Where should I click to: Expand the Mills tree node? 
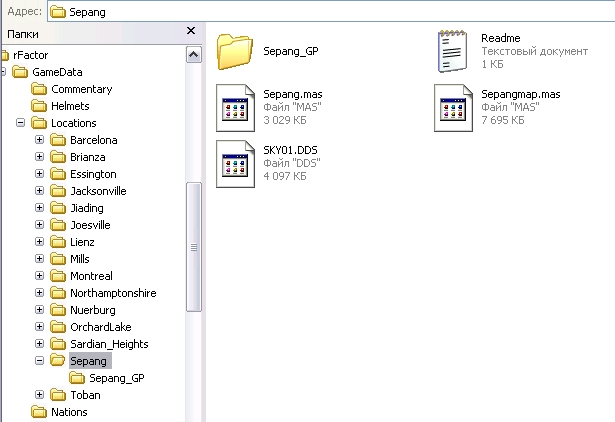pos(39,258)
